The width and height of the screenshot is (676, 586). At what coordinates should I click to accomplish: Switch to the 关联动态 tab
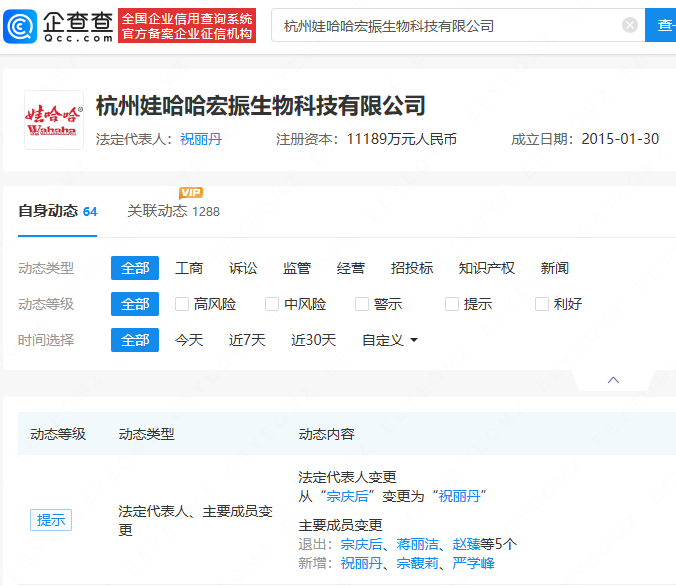[157, 211]
